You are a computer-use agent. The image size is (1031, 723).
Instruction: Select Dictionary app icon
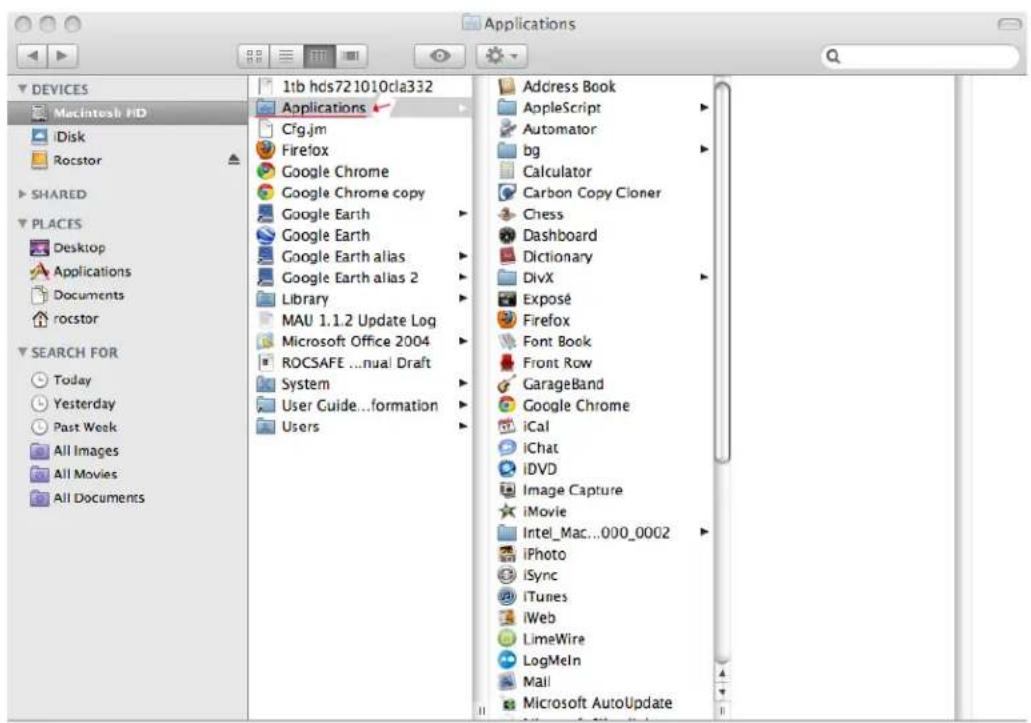point(506,256)
